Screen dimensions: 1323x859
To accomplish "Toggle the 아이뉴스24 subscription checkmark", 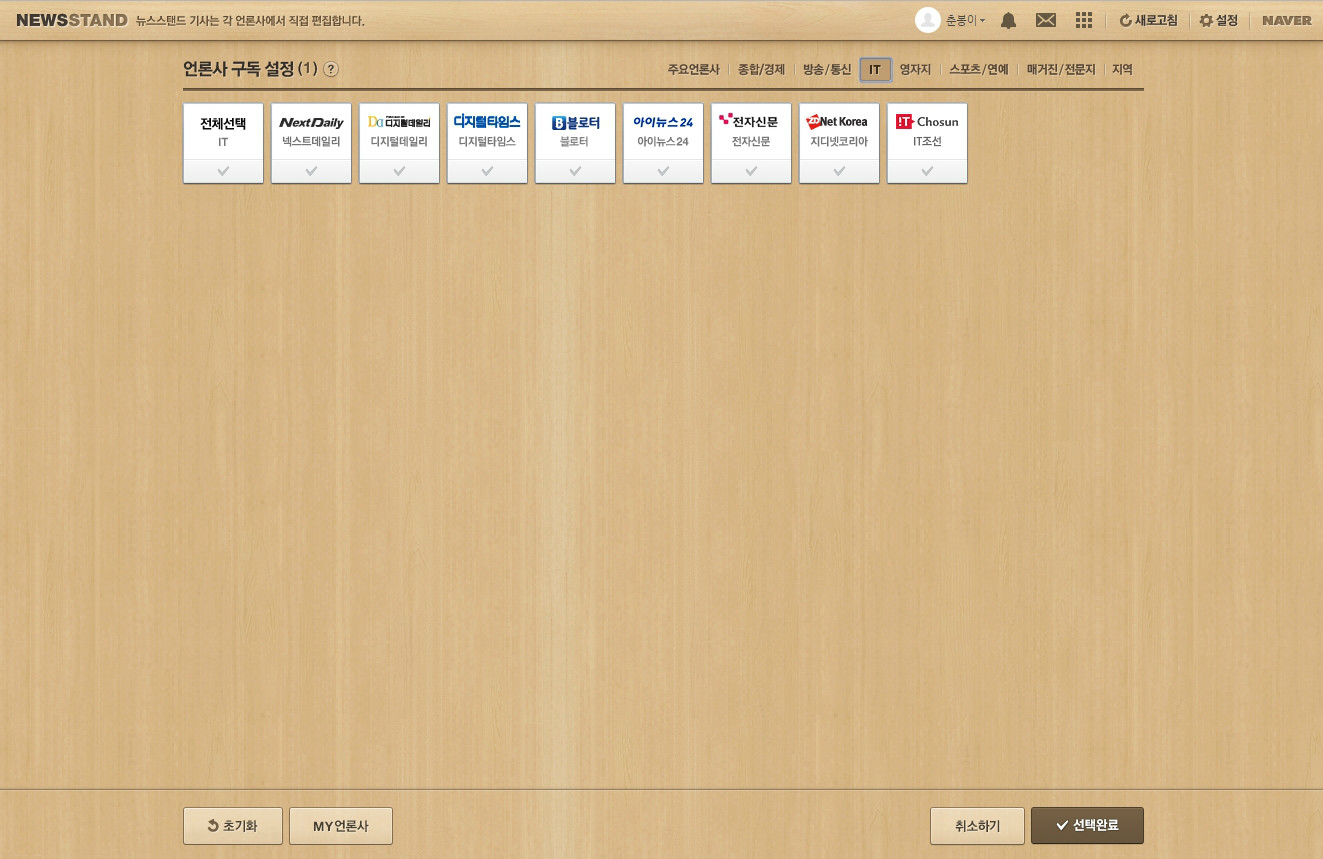I will tap(663, 171).
